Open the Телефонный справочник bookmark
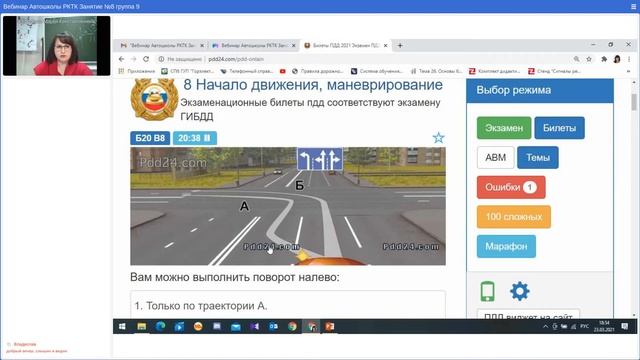 tap(247, 71)
